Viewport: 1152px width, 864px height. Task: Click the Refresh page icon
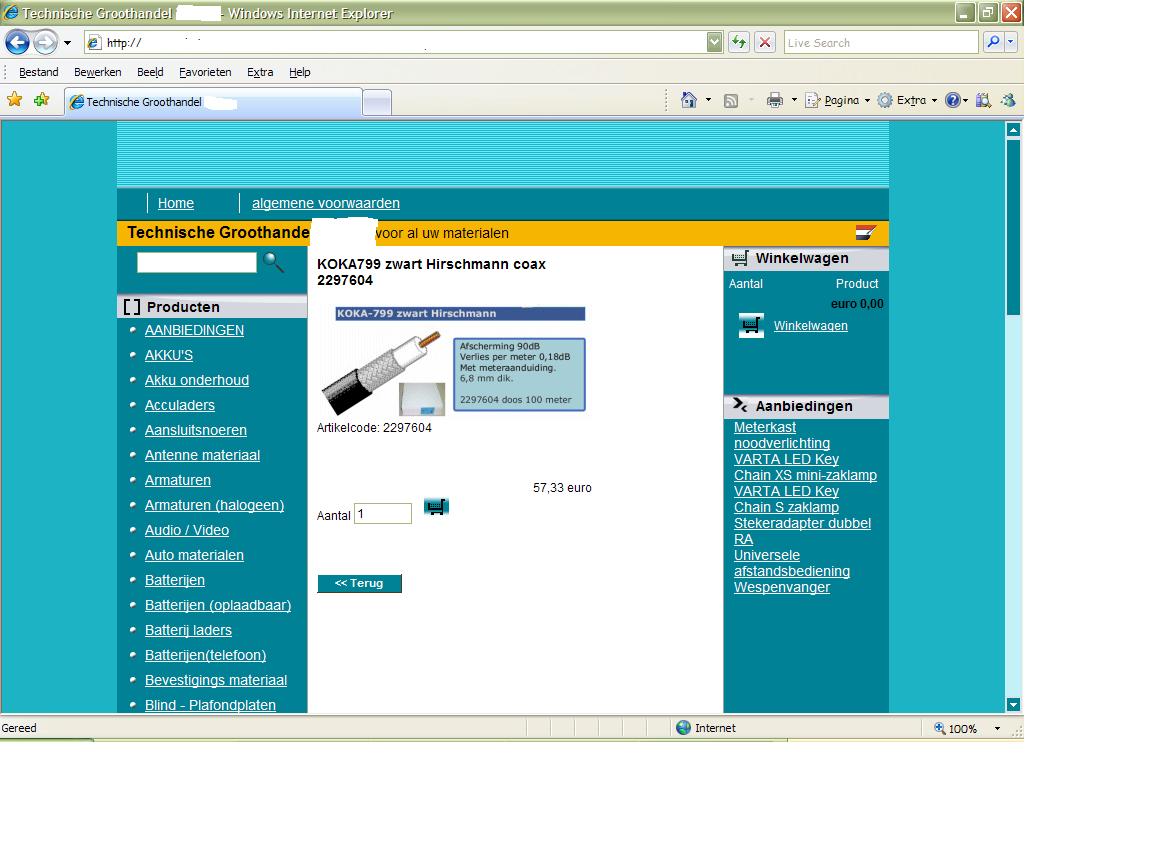(x=739, y=43)
